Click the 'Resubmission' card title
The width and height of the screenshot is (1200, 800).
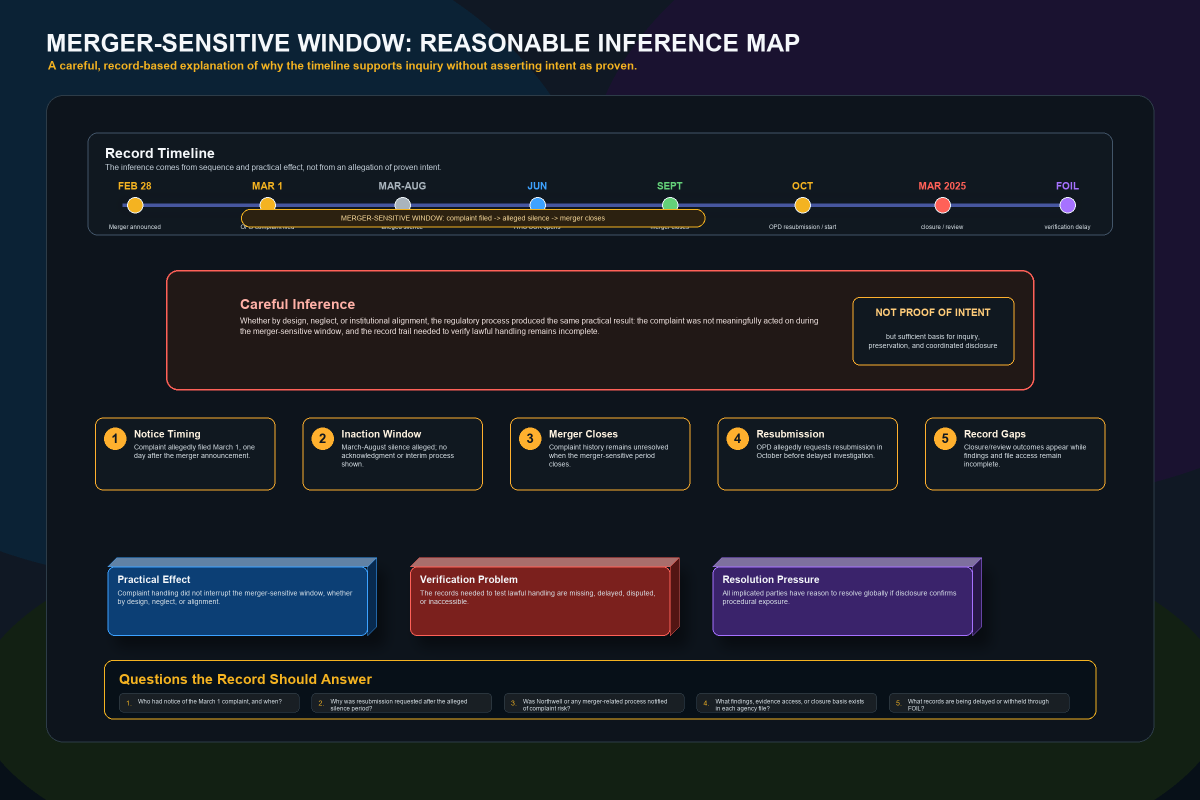pyautogui.click(x=790, y=434)
